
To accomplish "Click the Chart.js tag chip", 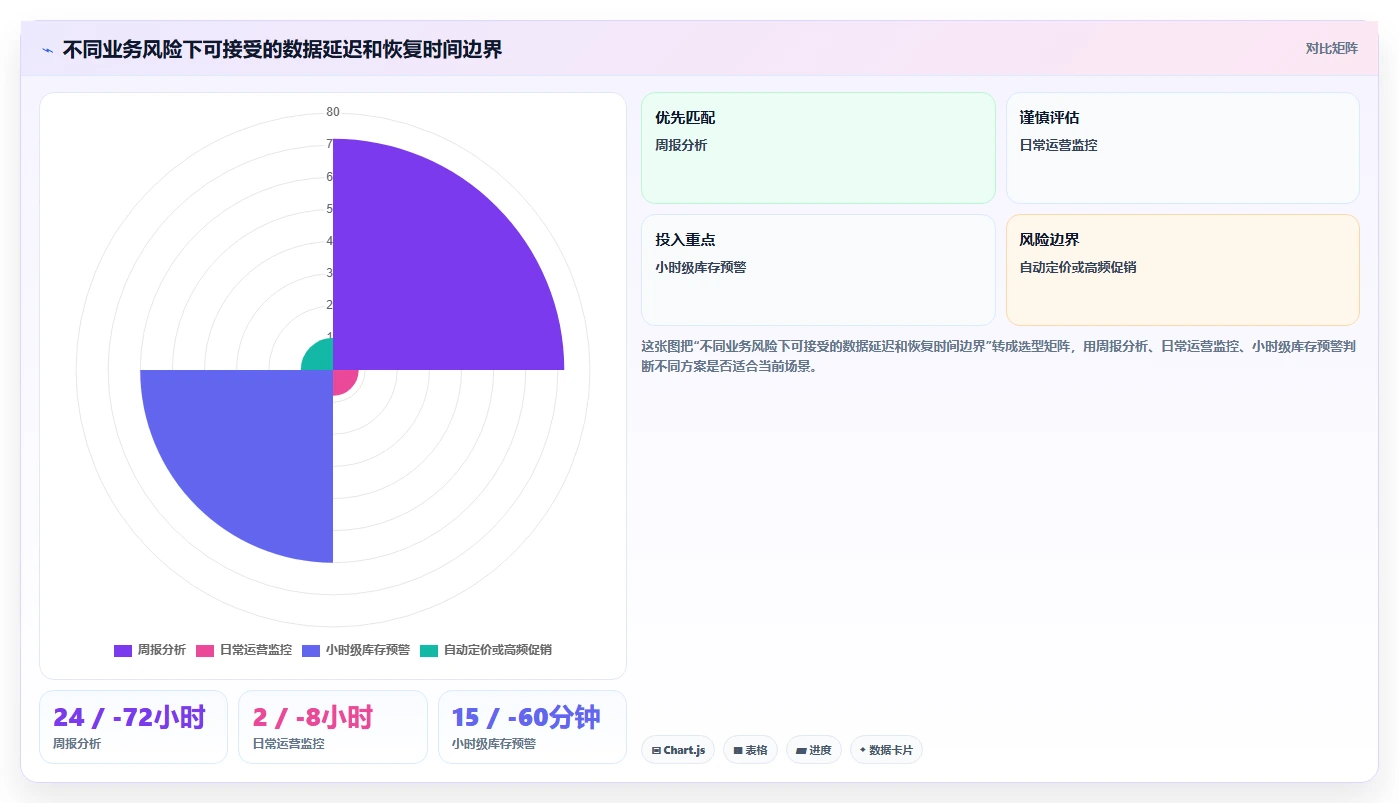I will click(678, 750).
